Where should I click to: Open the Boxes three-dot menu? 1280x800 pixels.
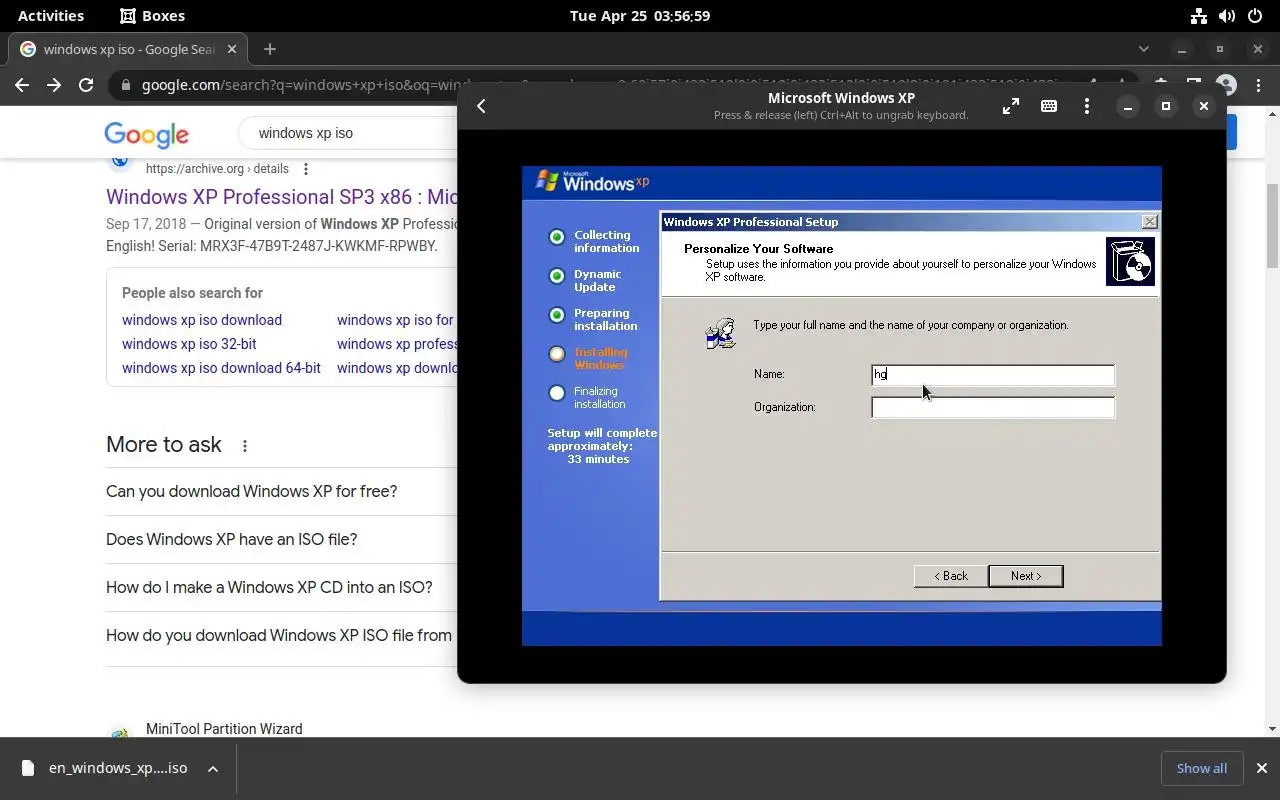click(1087, 106)
